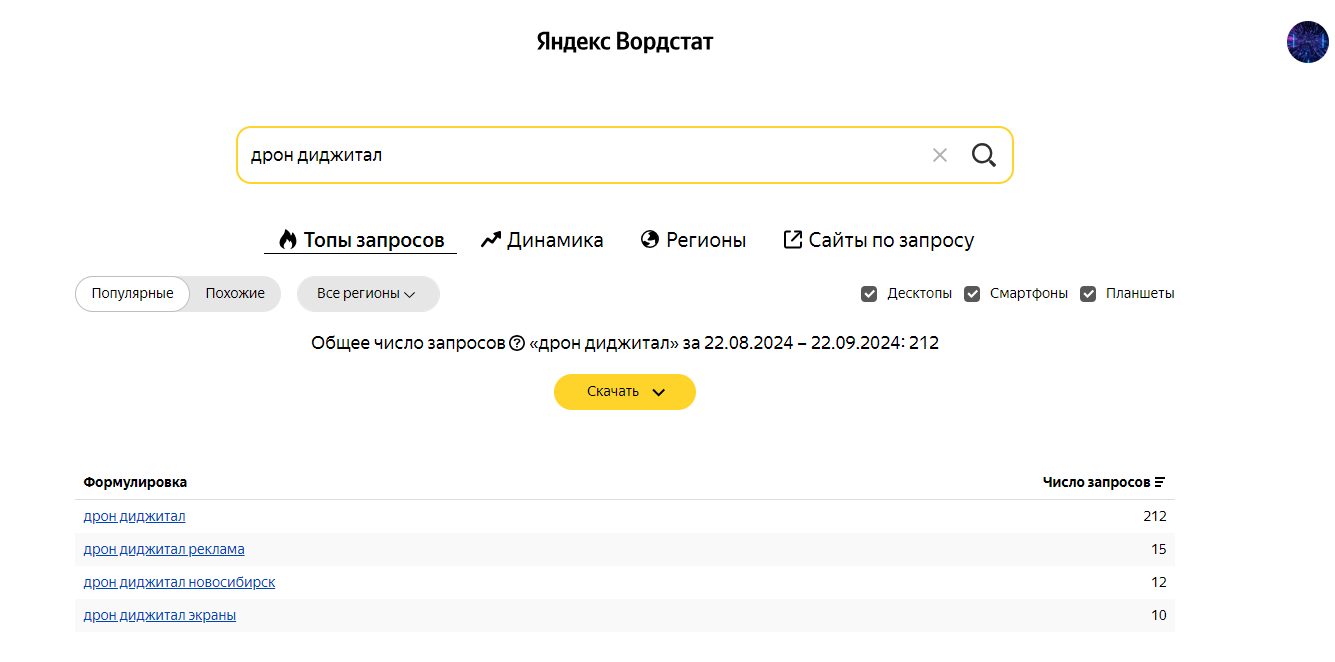The width and height of the screenshot is (1335, 662).
Task: Click the Формулировка column header
Action: 135,482
